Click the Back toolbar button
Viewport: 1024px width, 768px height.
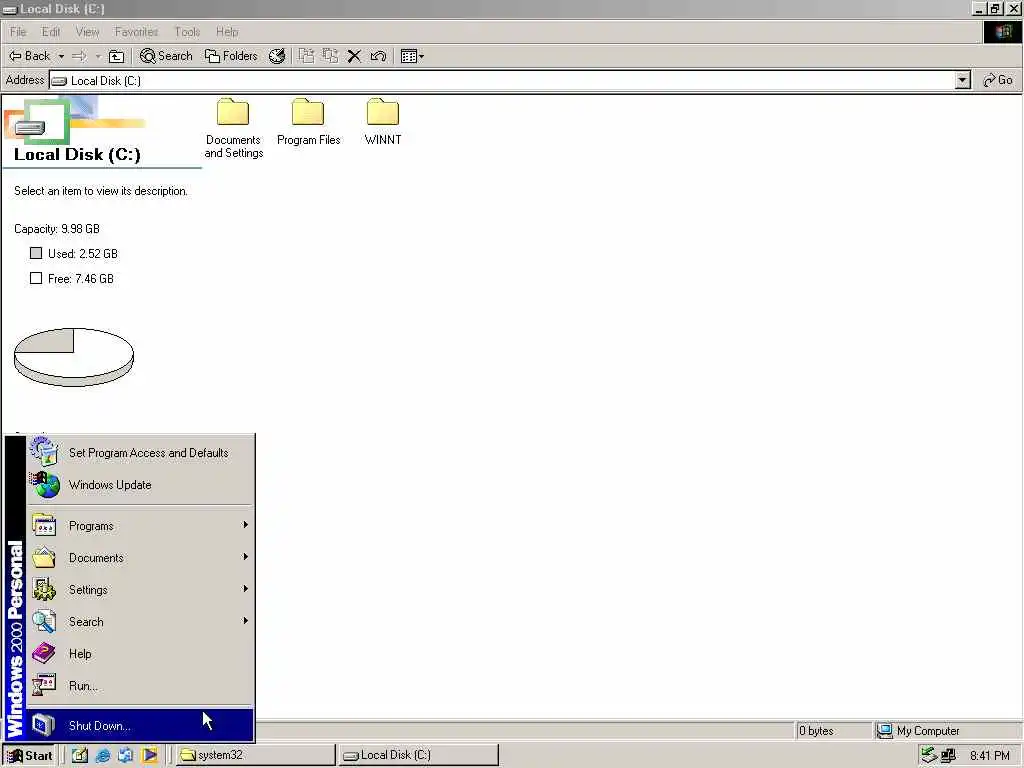pos(29,56)
